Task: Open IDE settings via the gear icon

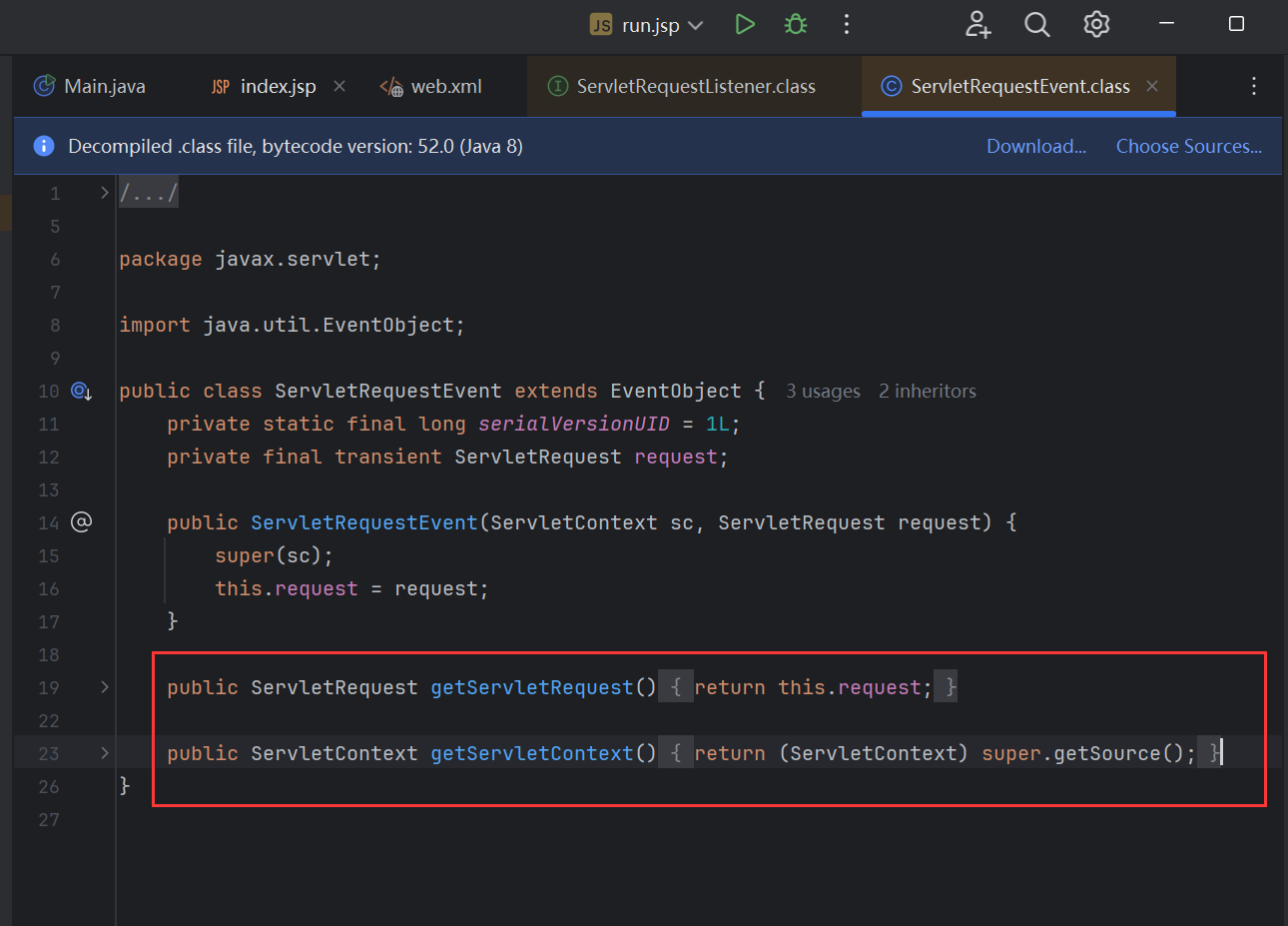Action: tap(1096, 24)
